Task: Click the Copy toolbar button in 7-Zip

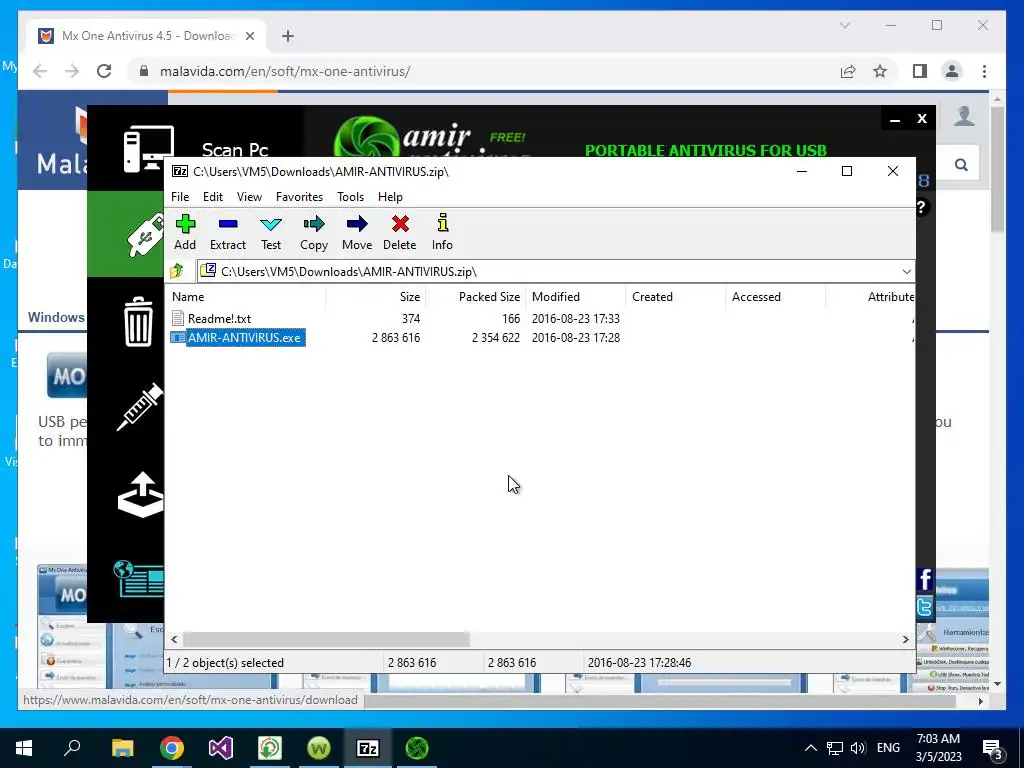Action: coord(313,232)
